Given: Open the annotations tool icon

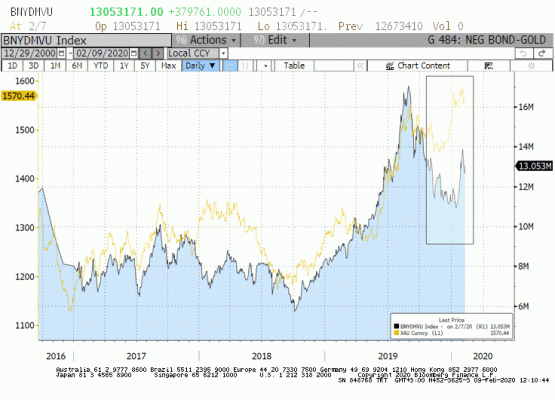Looking at the screenshot, I should point(489,66).
